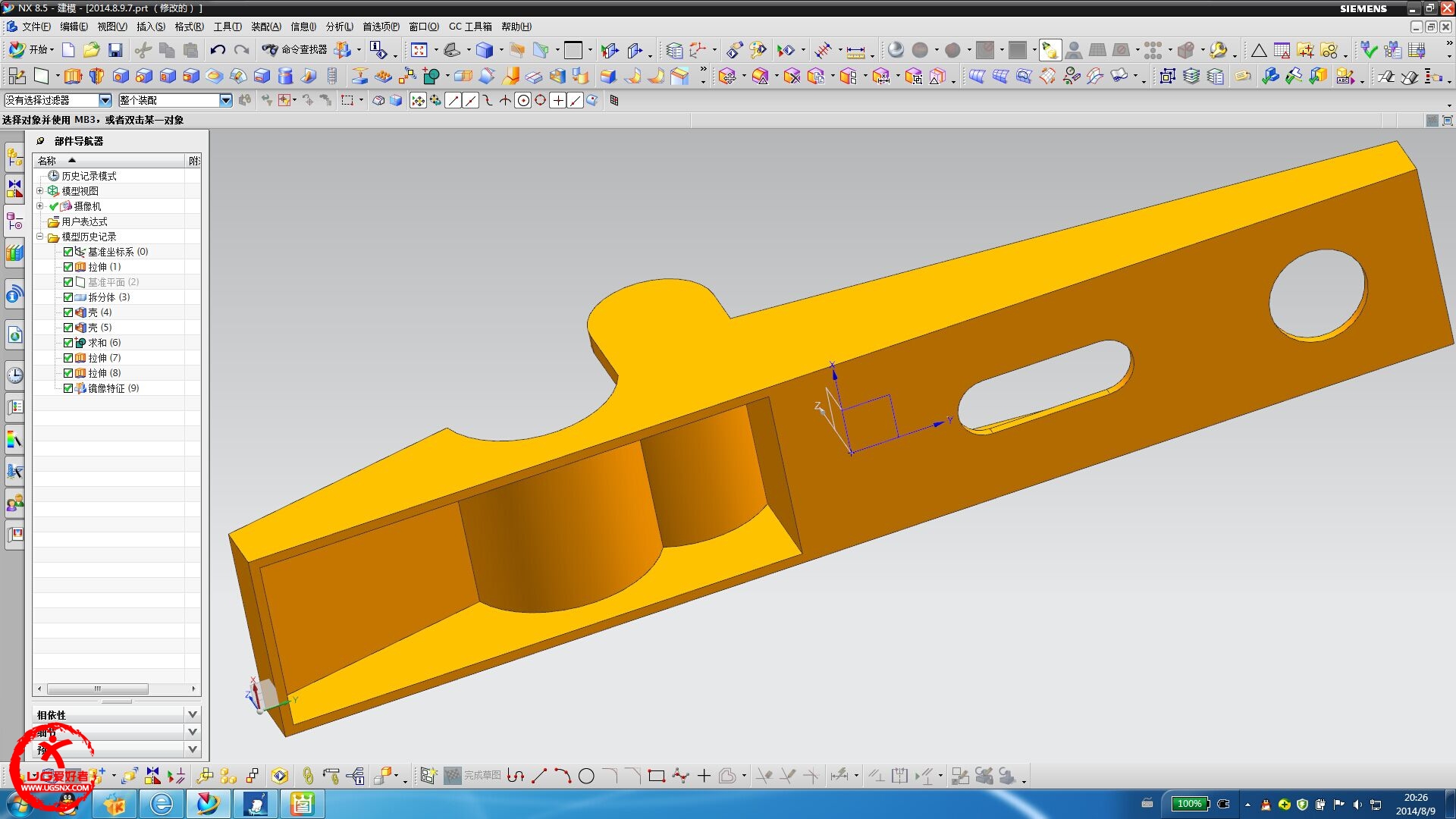Toggle checkbox for 镜像特征 (9)
1456x819 pixels.
[68, 388]
